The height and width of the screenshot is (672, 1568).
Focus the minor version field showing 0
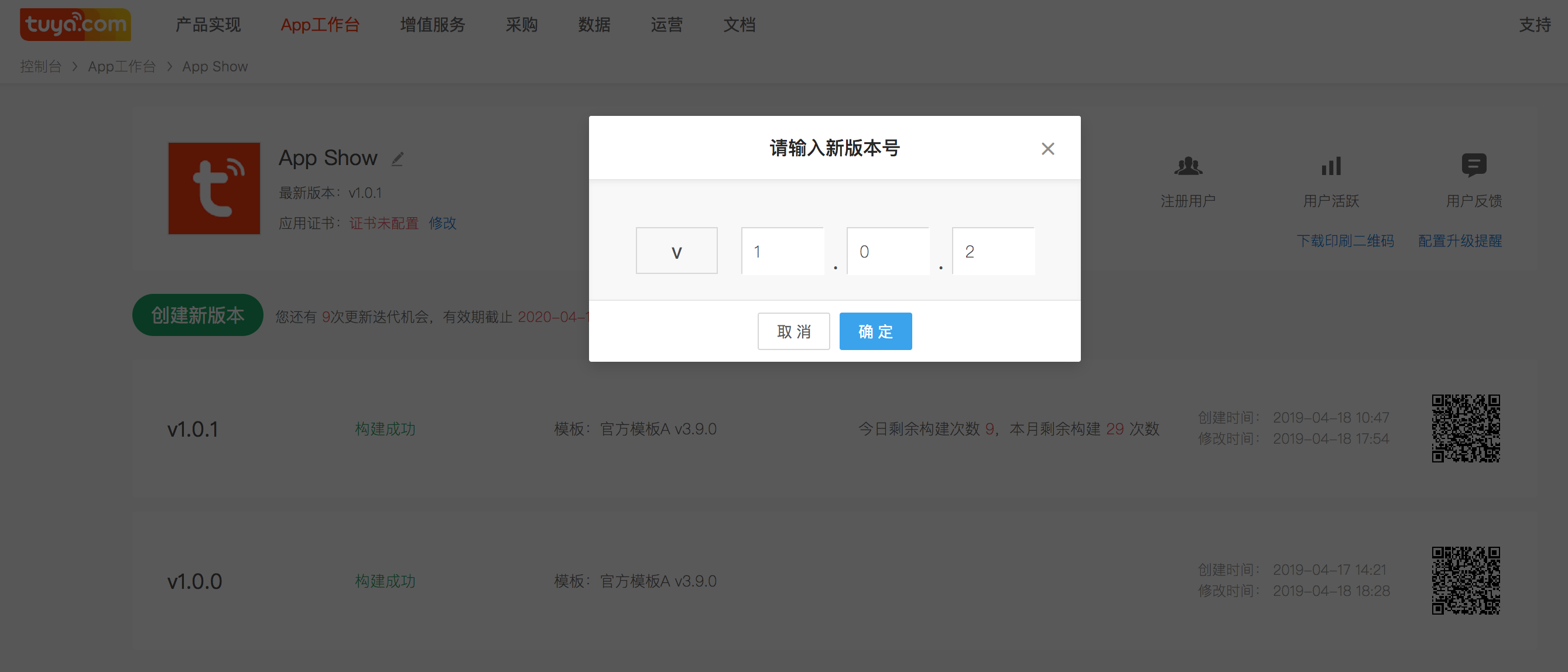[x=888, y=251]
